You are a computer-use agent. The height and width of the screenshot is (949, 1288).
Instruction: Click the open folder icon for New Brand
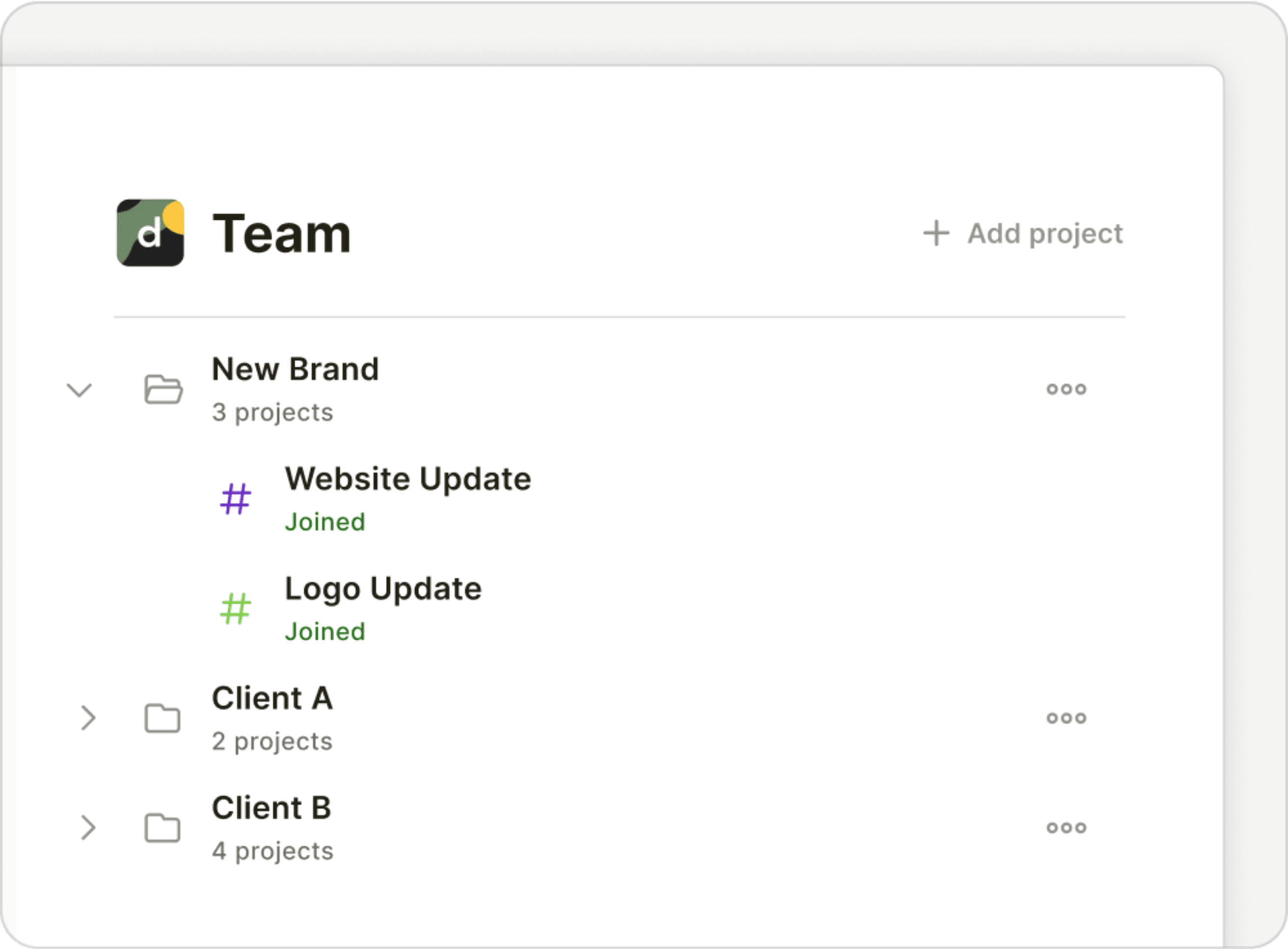point(163,390)
